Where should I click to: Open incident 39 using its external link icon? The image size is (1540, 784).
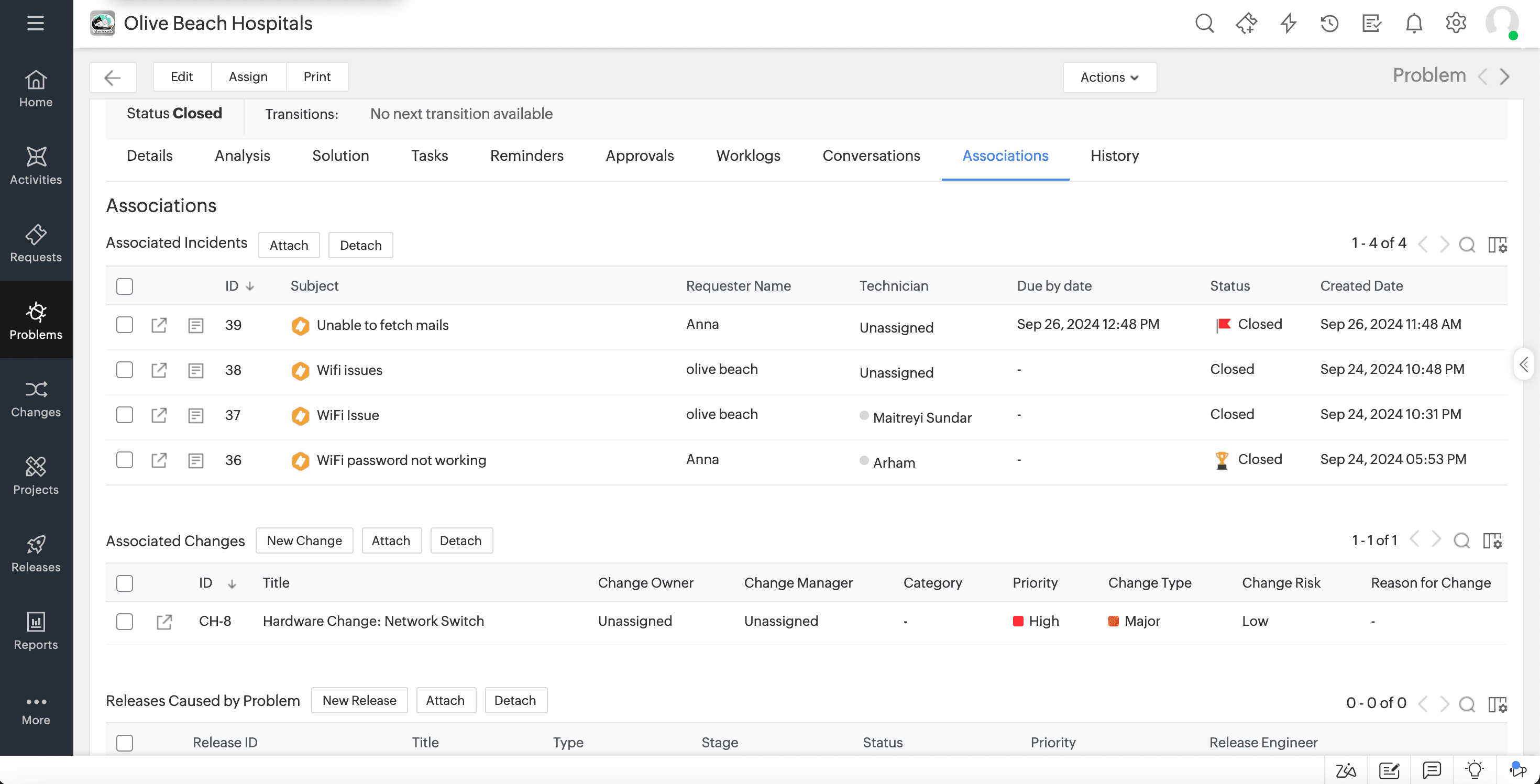coord(158,325)
